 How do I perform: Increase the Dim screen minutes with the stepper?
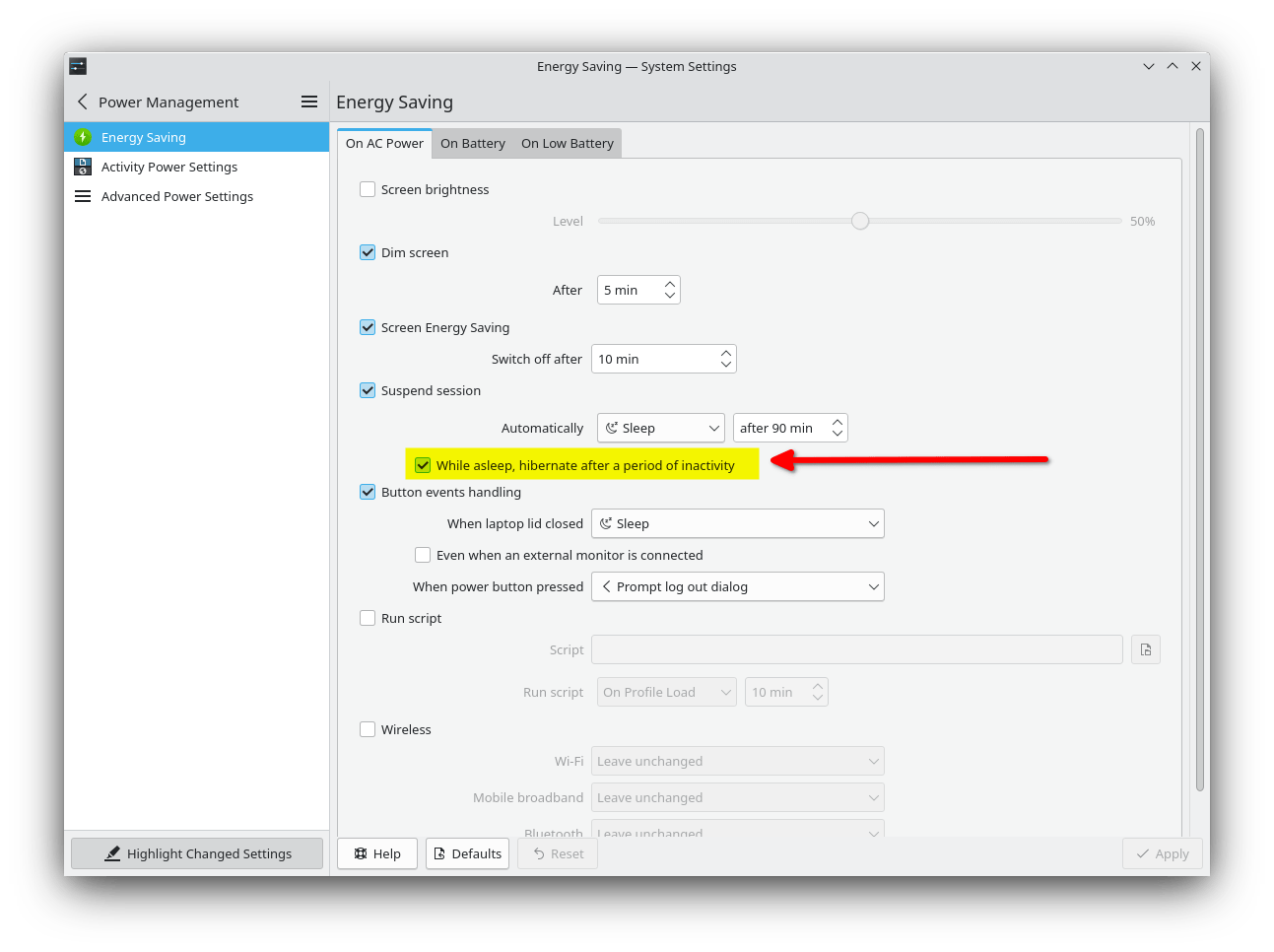[x=669, y=284]
